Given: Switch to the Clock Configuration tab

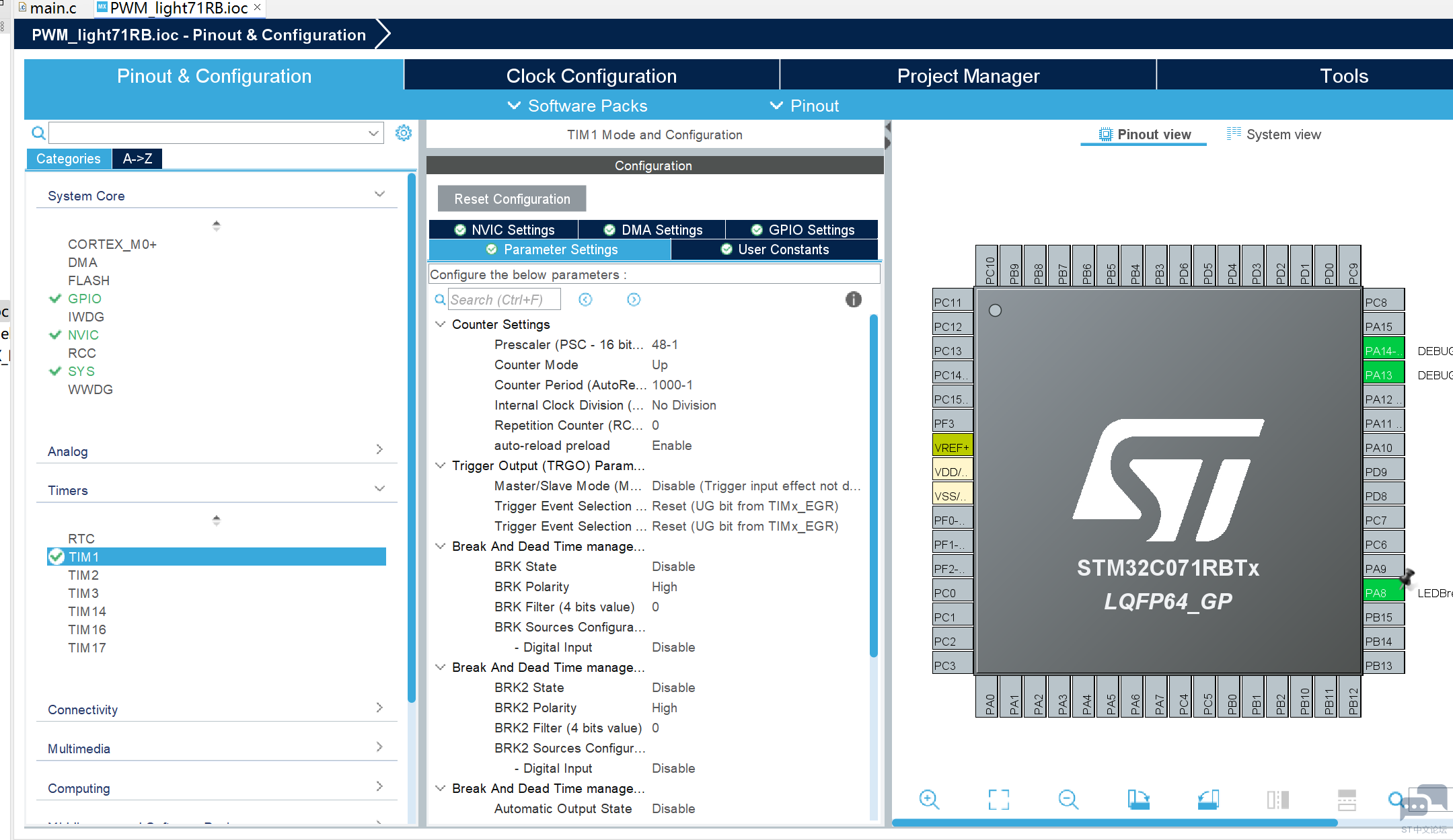Looking at the screenshot, I should (x=591, y=75).
